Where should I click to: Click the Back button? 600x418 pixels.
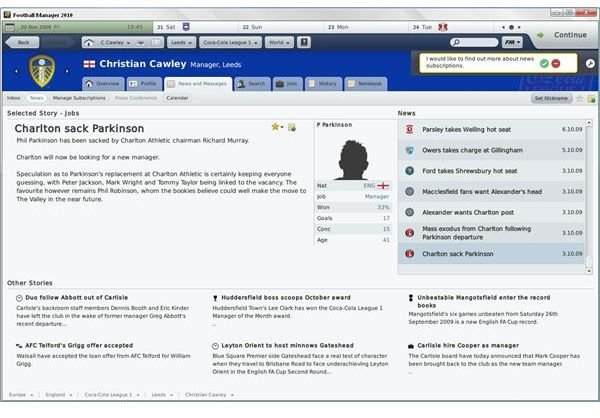point(23,42)
